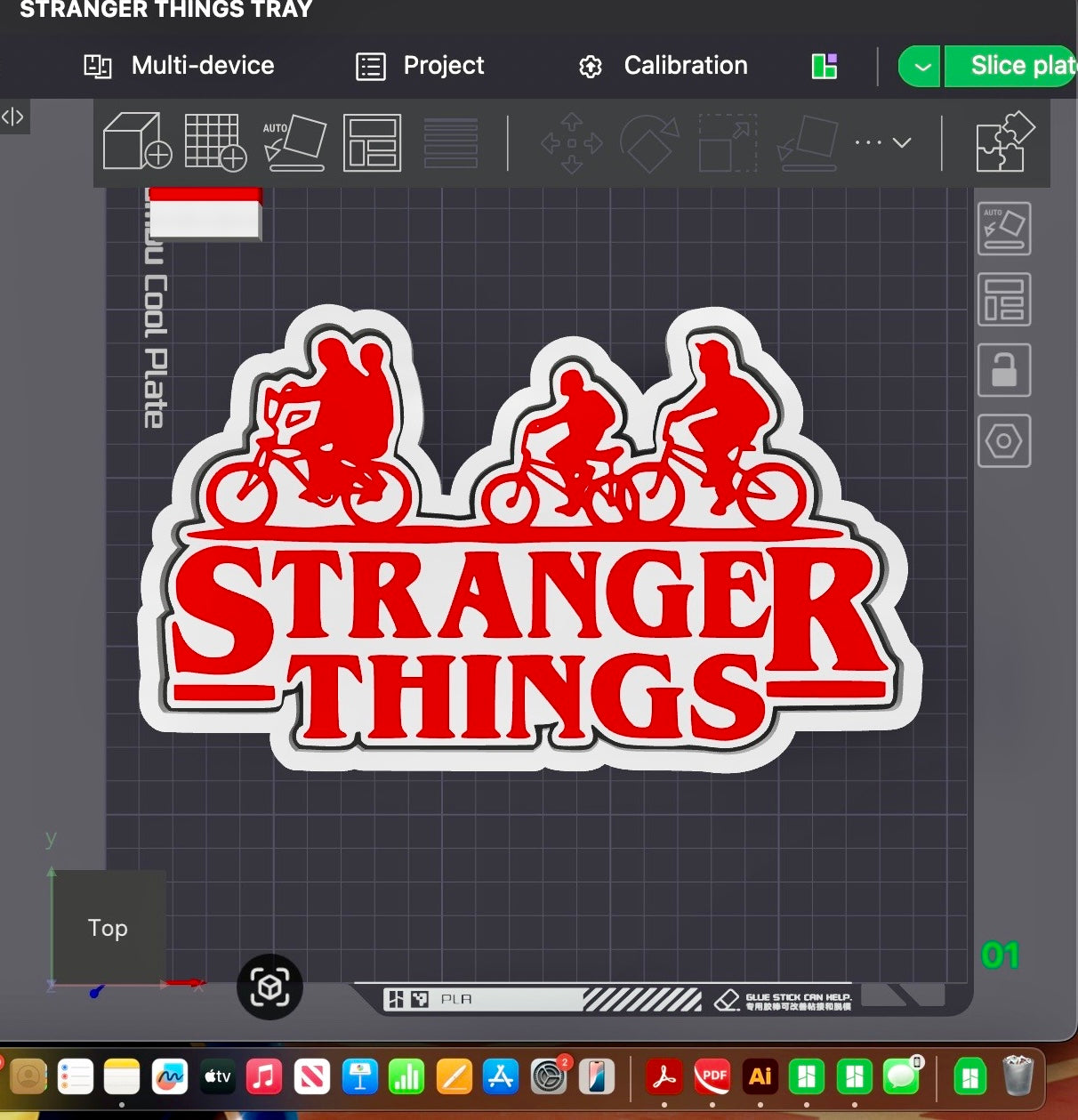Open plate settings hexagon icon
Screen dimensions: 1078x1120
(1004, 440)
